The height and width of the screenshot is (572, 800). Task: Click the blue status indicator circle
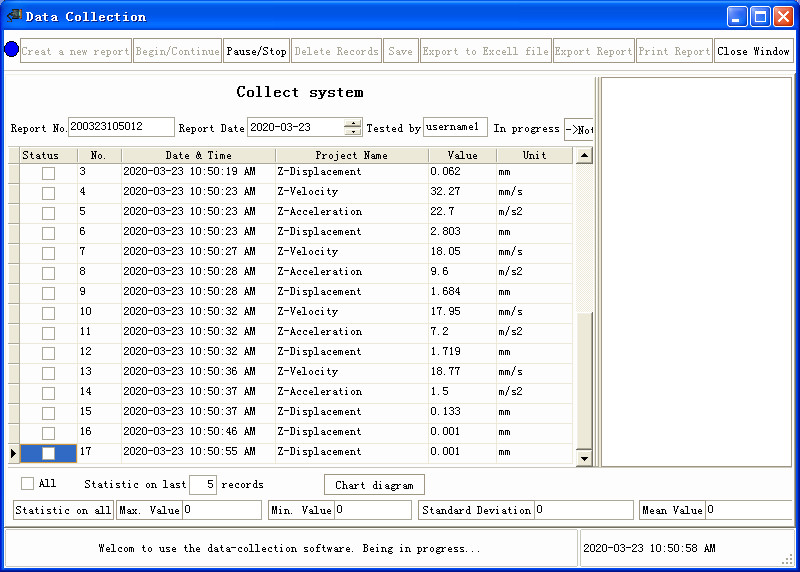point(11,49)
